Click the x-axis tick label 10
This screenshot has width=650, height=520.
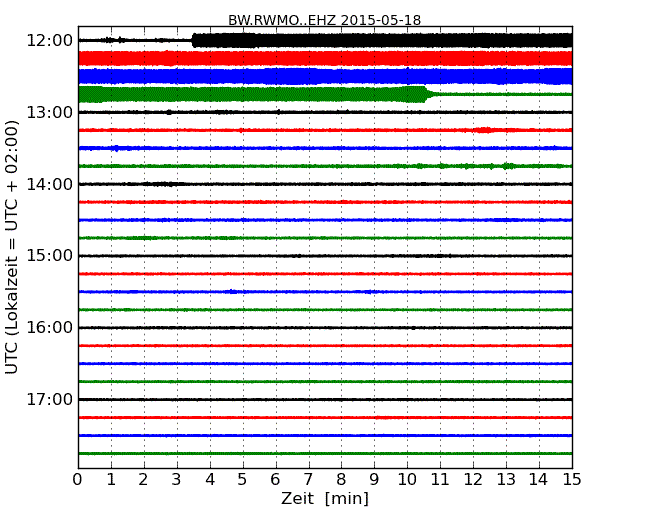click(x=407, y=480)
